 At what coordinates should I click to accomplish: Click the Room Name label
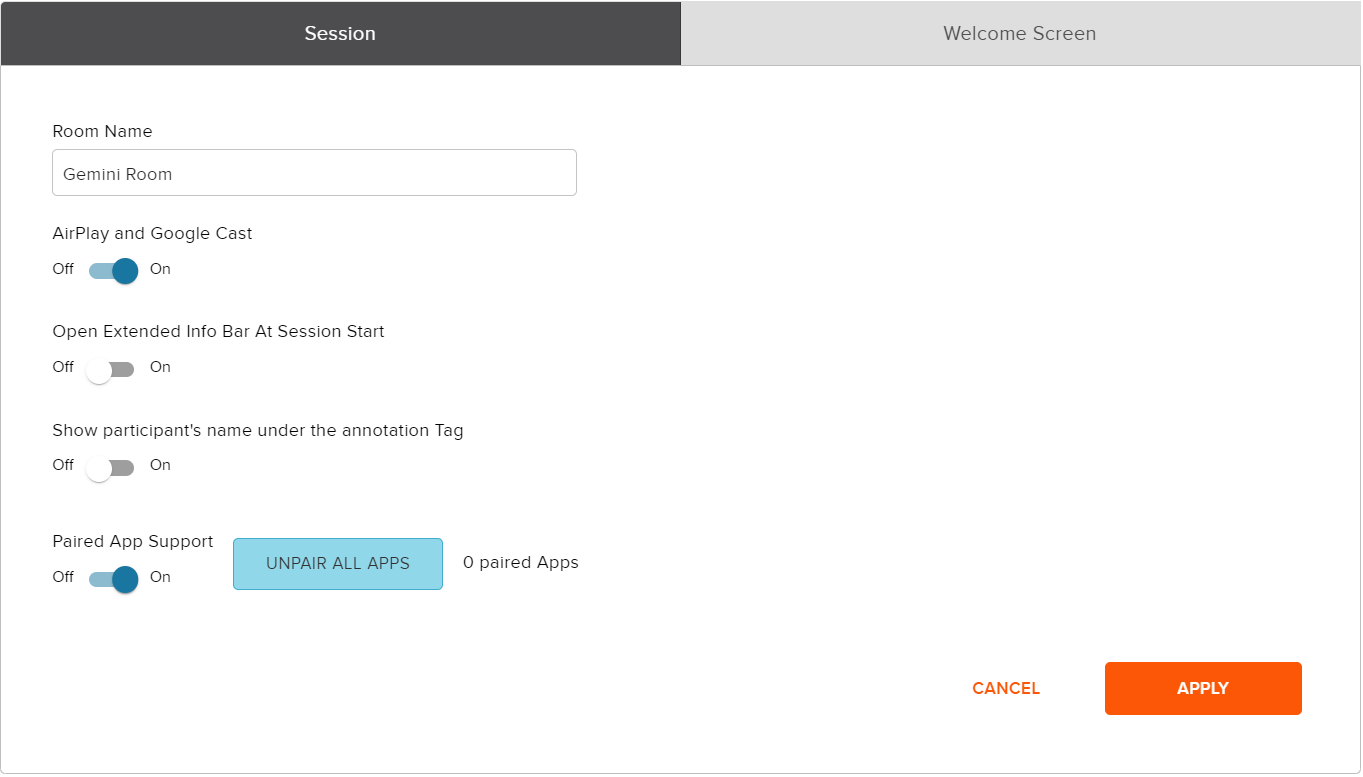click(x=102, y=131)
